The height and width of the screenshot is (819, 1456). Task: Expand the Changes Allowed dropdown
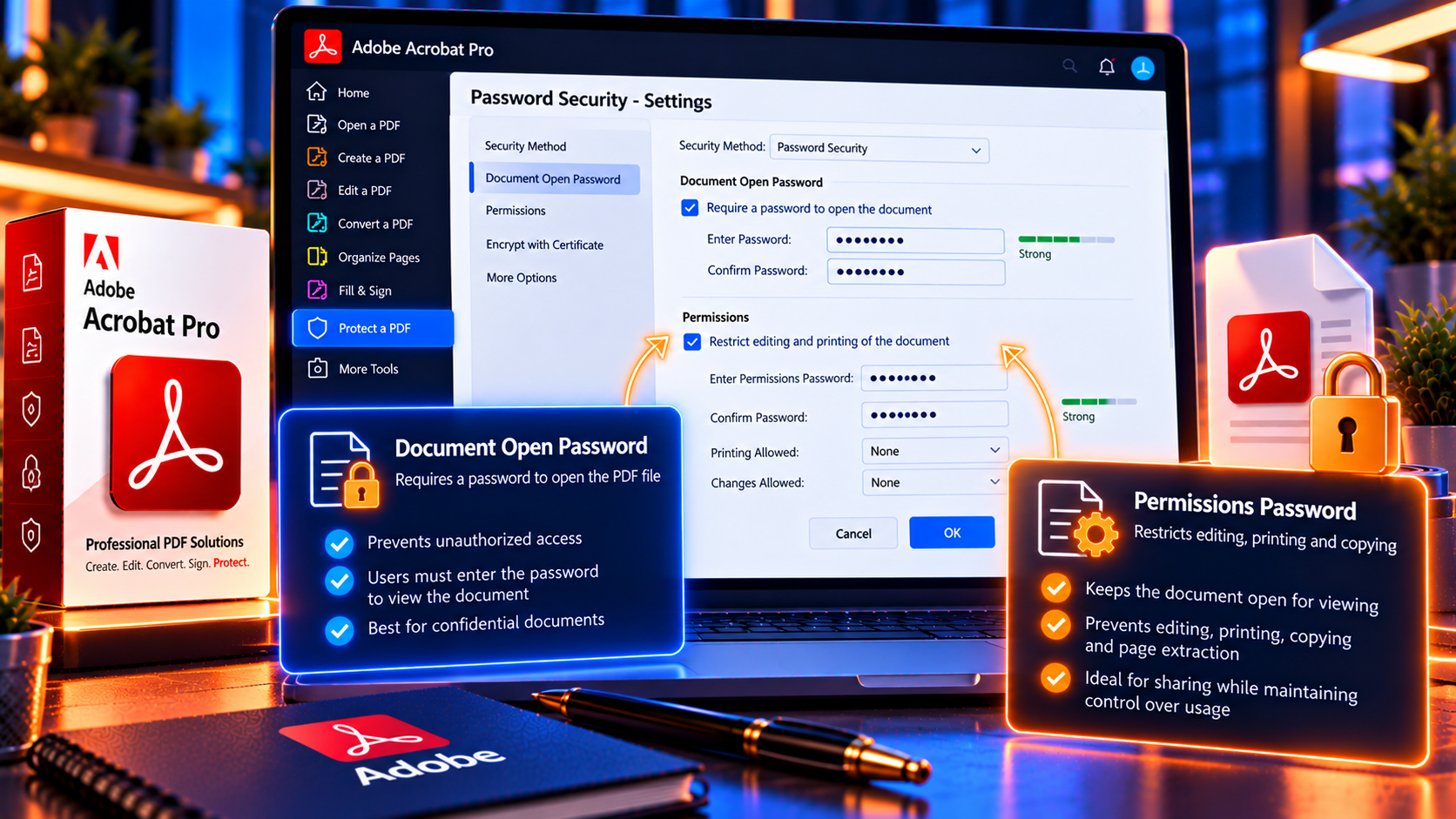(x=934, y=482)
